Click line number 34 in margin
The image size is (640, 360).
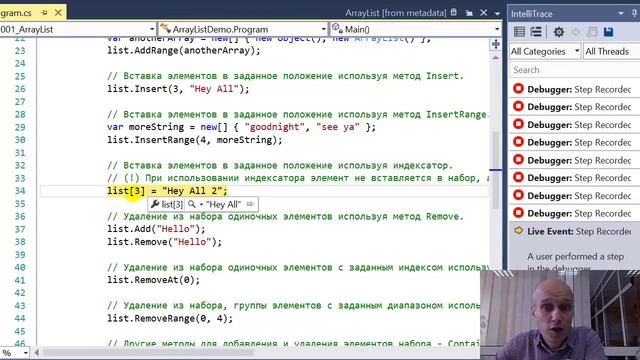click(20, 191)
